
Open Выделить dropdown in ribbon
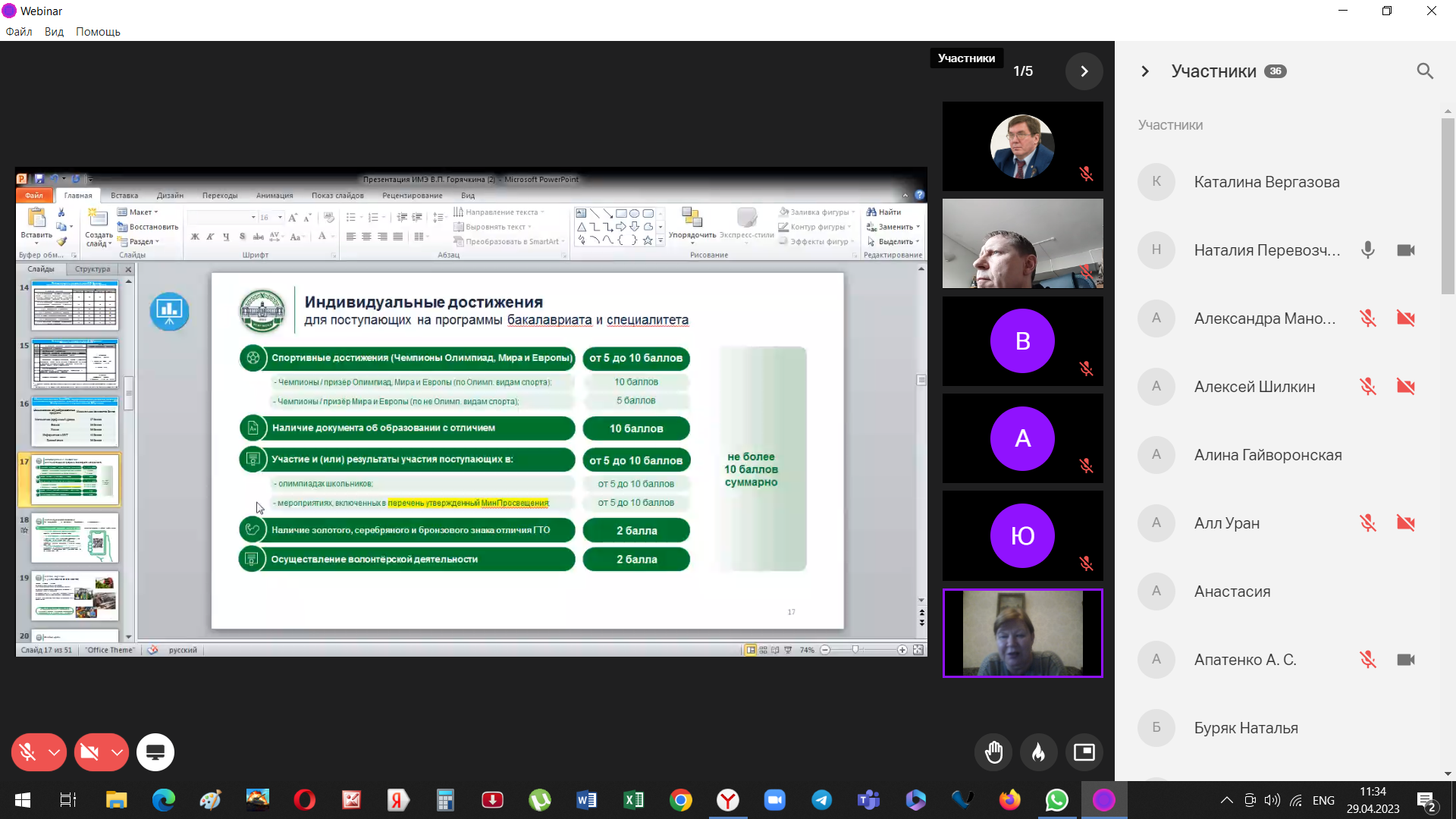[x=893, y=242]
